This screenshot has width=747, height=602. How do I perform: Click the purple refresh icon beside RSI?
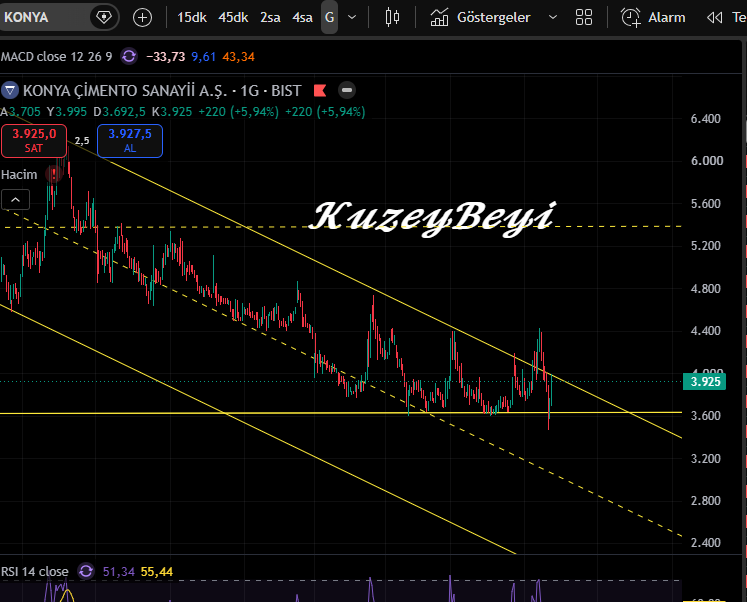(x=86, y=571)
